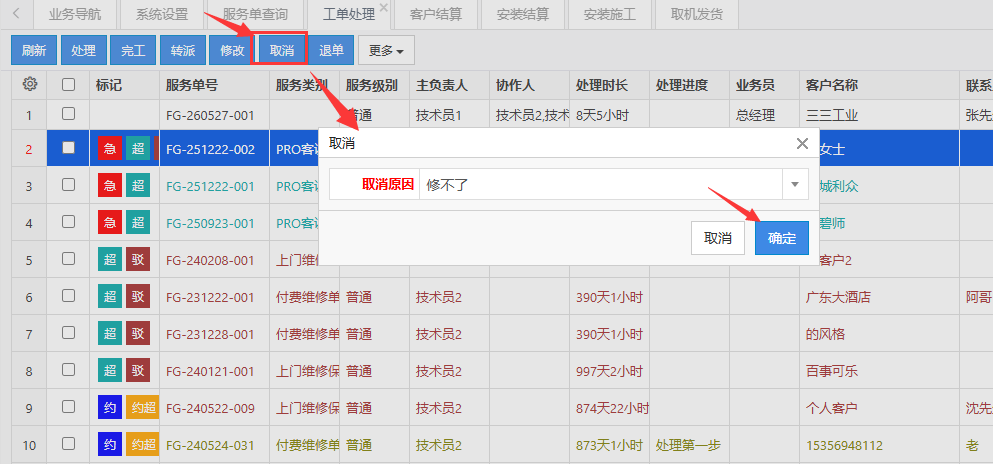This screenshot has height=464, width=993.
Task: Click the 急 tag on row FG-251222-002
Action: 110,149
